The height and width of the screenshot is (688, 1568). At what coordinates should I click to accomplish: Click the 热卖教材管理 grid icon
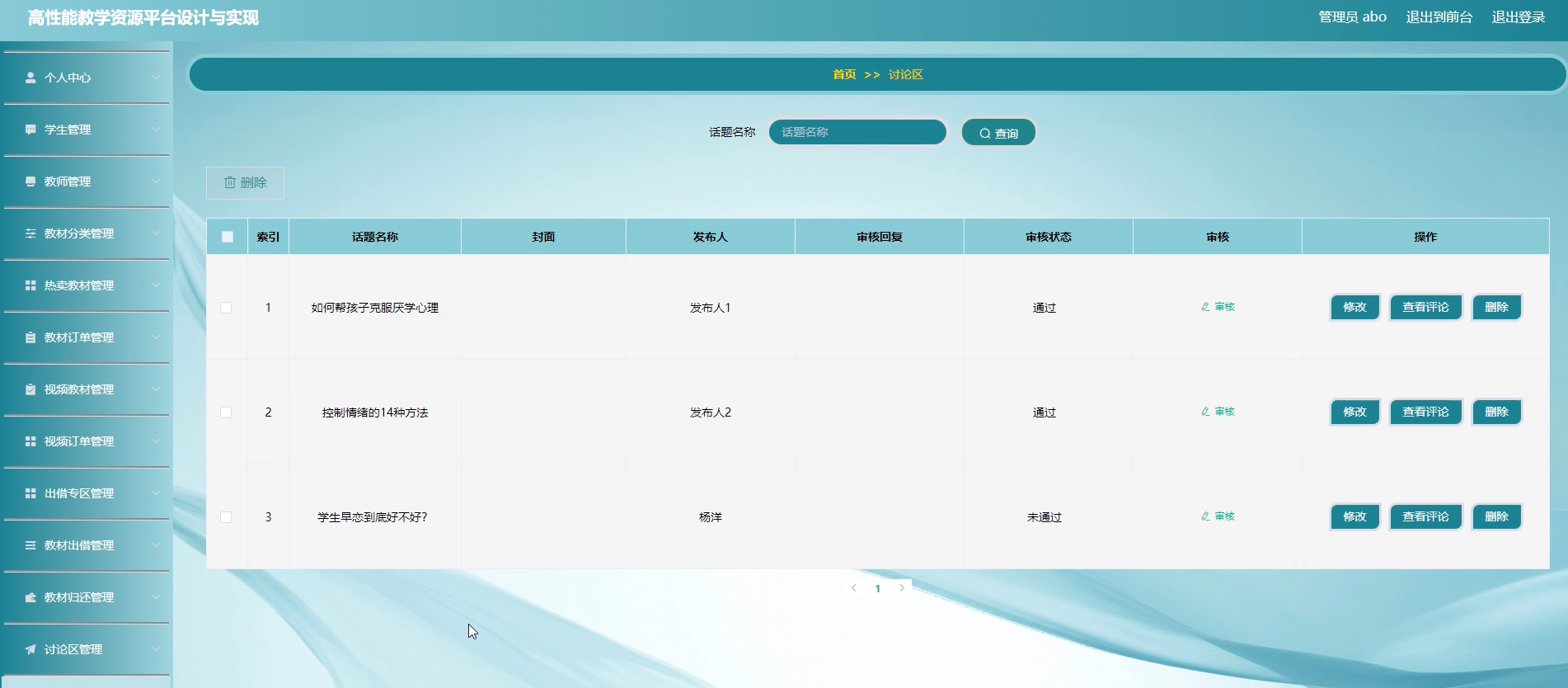31,285
